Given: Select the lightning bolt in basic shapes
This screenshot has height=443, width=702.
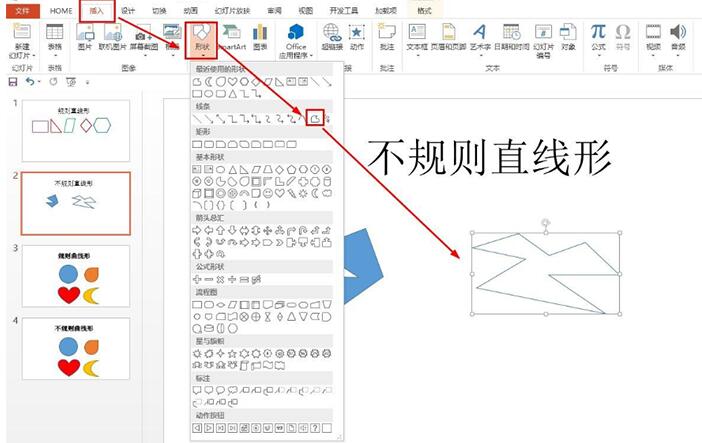Looking at the screenshot, I should (x=291, y=193).
